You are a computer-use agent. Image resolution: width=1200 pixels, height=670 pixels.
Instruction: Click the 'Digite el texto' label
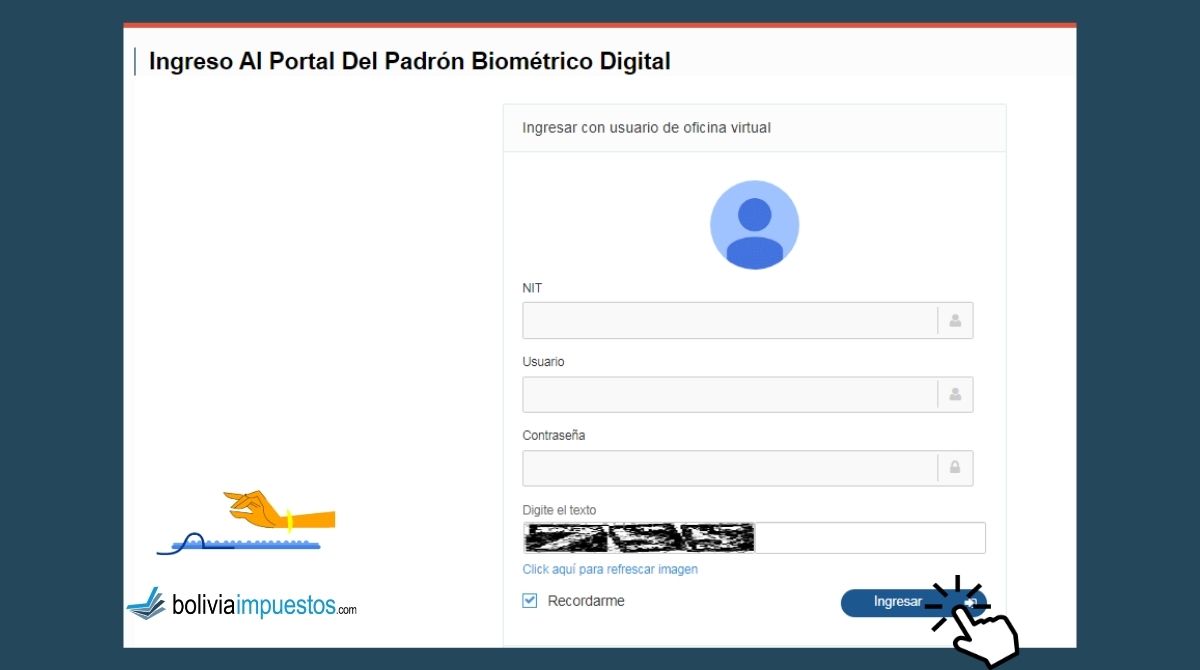(x=559, y=510)
